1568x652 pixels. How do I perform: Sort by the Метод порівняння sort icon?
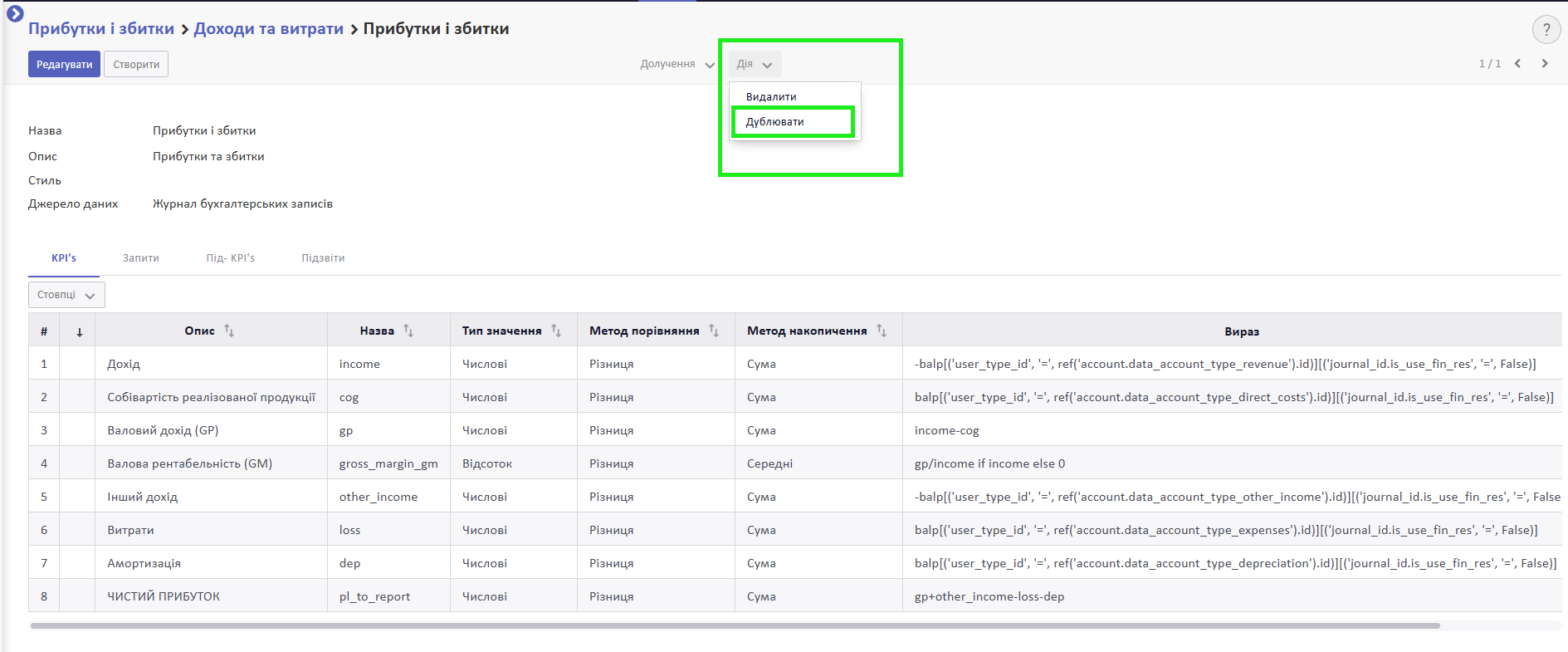click(x=714, y=331)
